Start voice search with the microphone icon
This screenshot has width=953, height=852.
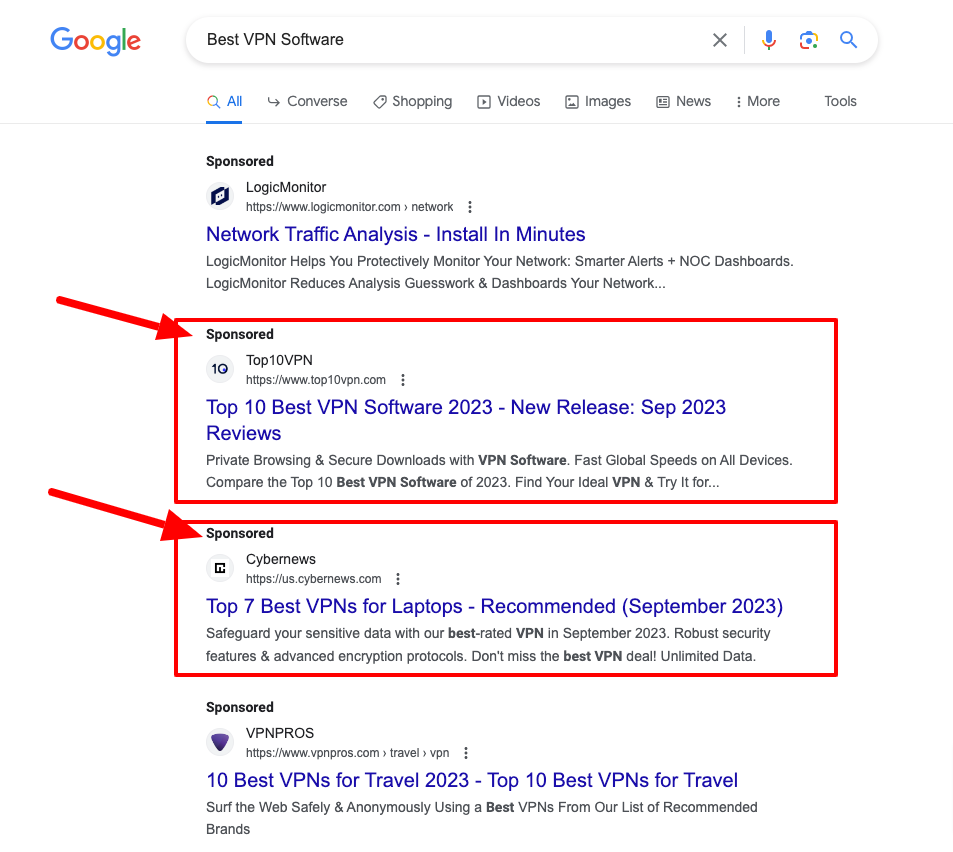769,40
